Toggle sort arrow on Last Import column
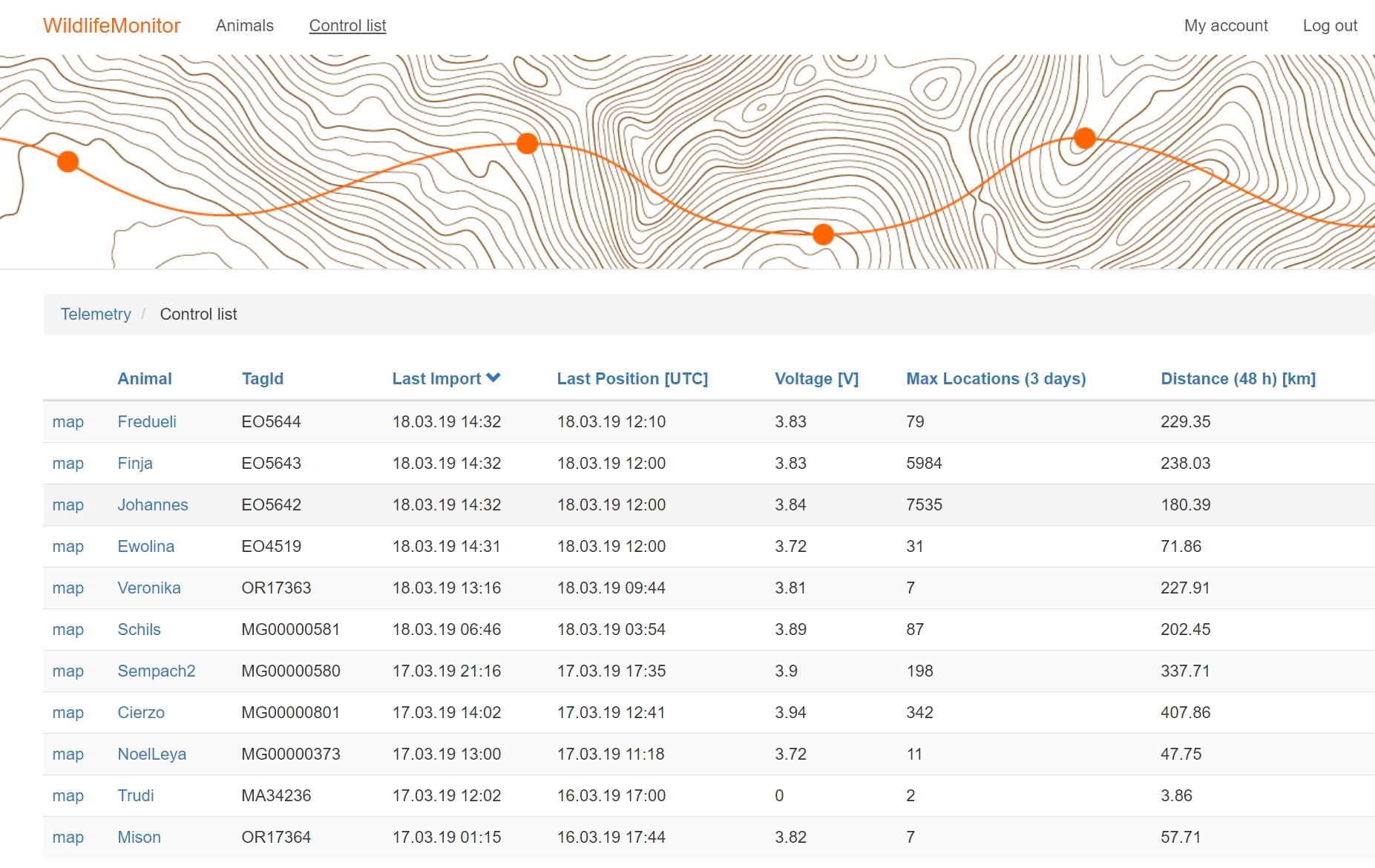This screenshot has height=868, width=1375. 493,378
